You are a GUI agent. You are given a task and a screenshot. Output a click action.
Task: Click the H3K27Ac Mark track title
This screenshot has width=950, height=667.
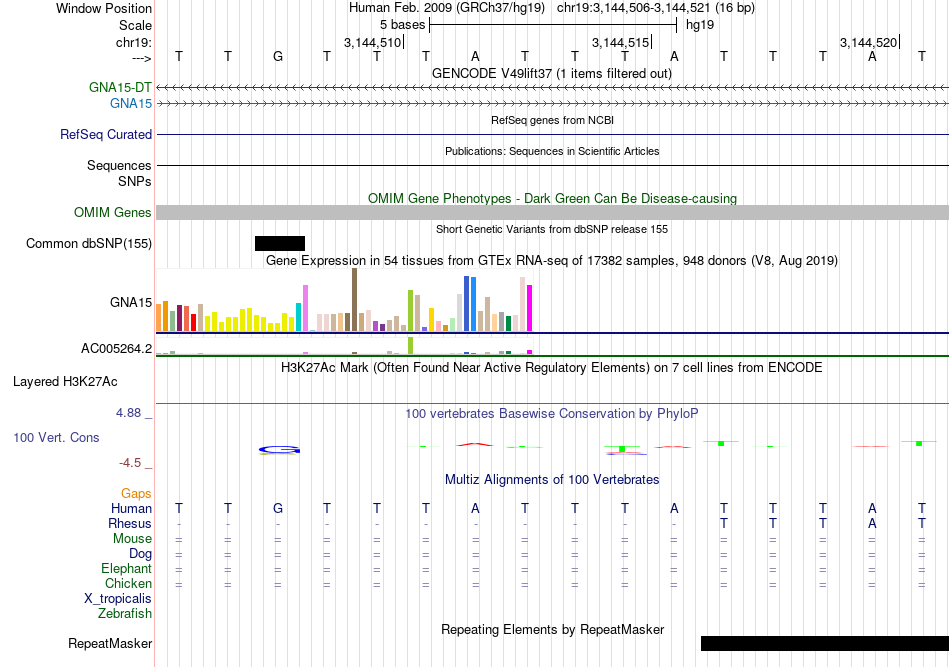(x=552, y=368)
